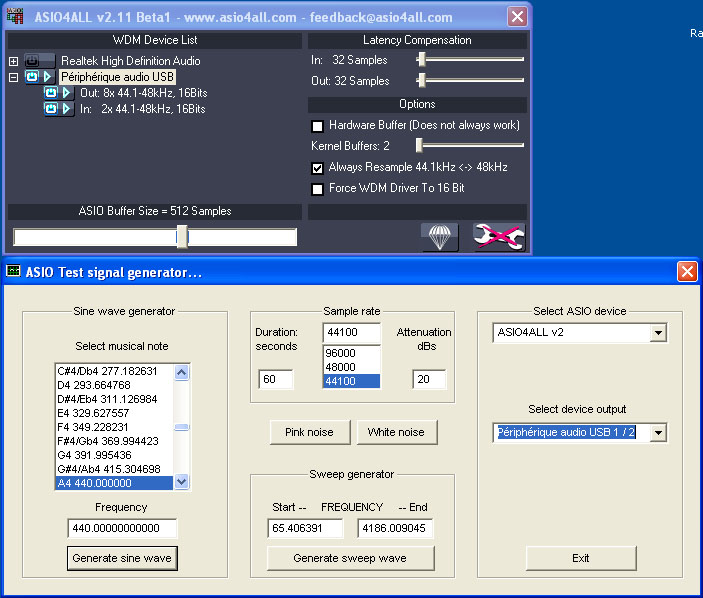Click the crossed wrench advanced-mode icon
This screenshot has height=598, width=703.
pos(499,236)
